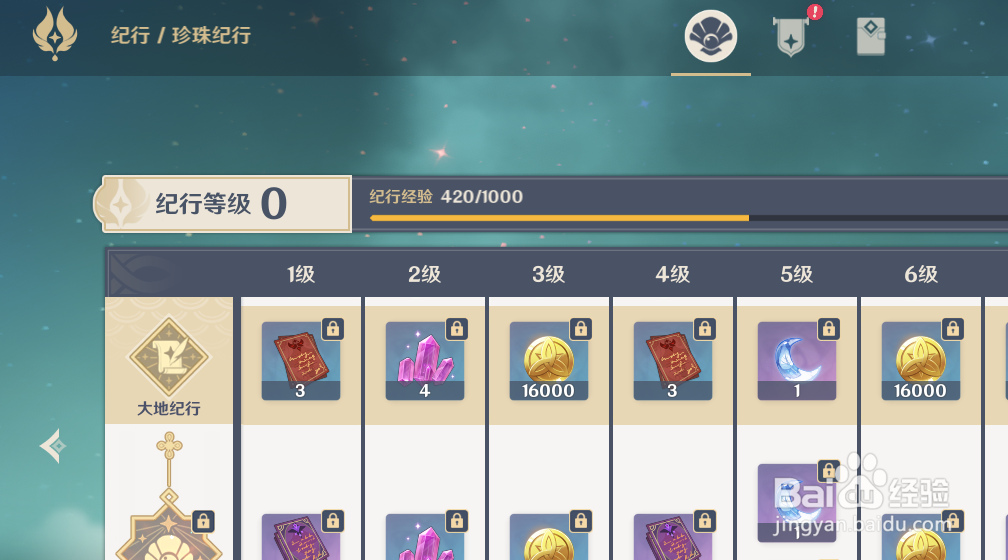
Task: Select level 1 red book reward
Action: click(x=301, y=361)
